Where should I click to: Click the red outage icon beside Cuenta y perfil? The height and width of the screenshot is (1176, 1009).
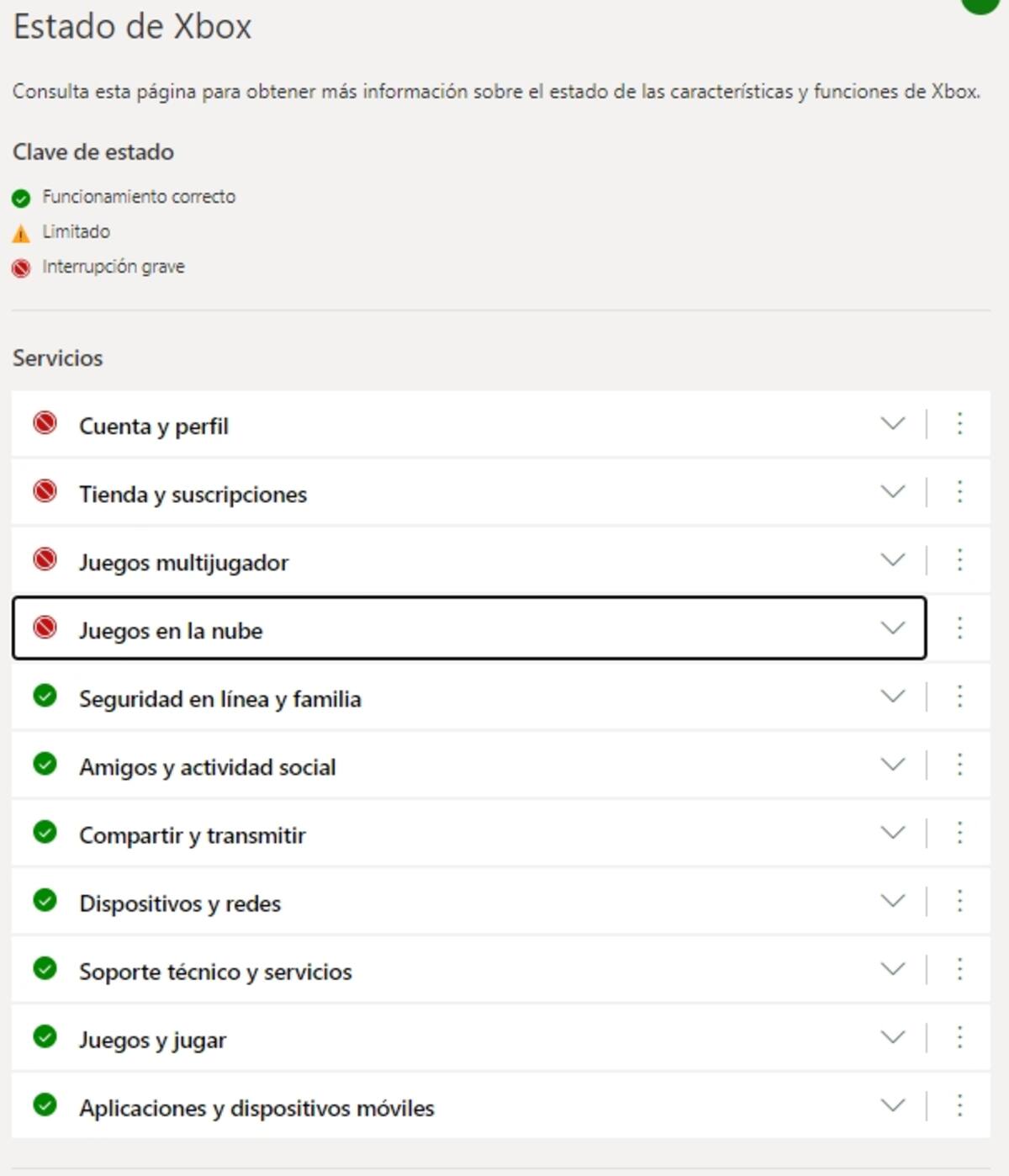tap(45, 422)
